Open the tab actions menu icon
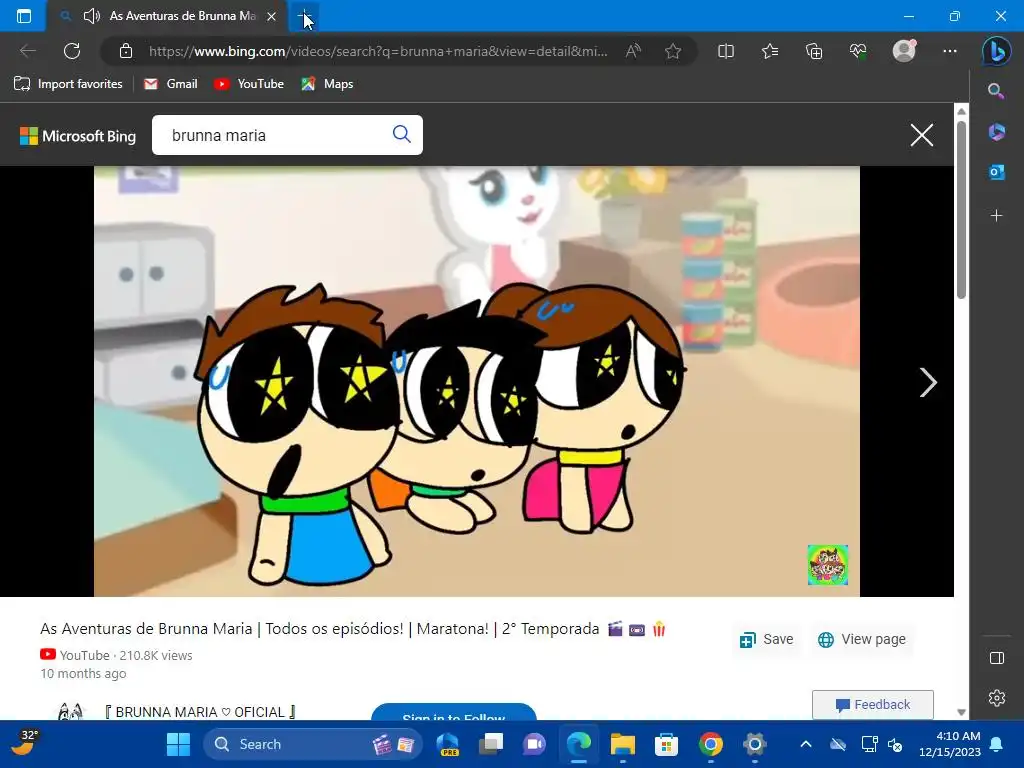 click(x=24, y=16)
